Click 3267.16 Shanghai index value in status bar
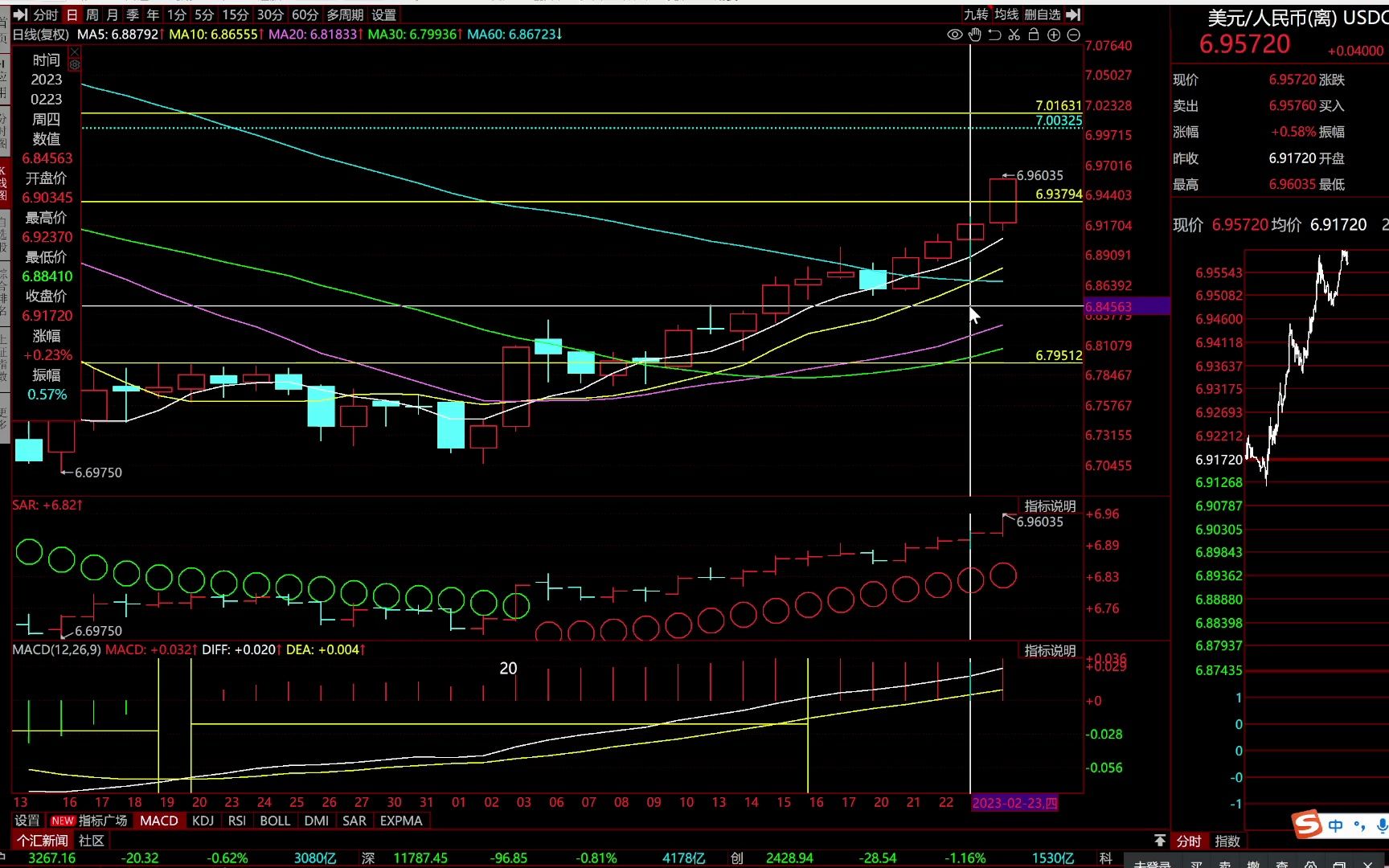 (51, 858)
